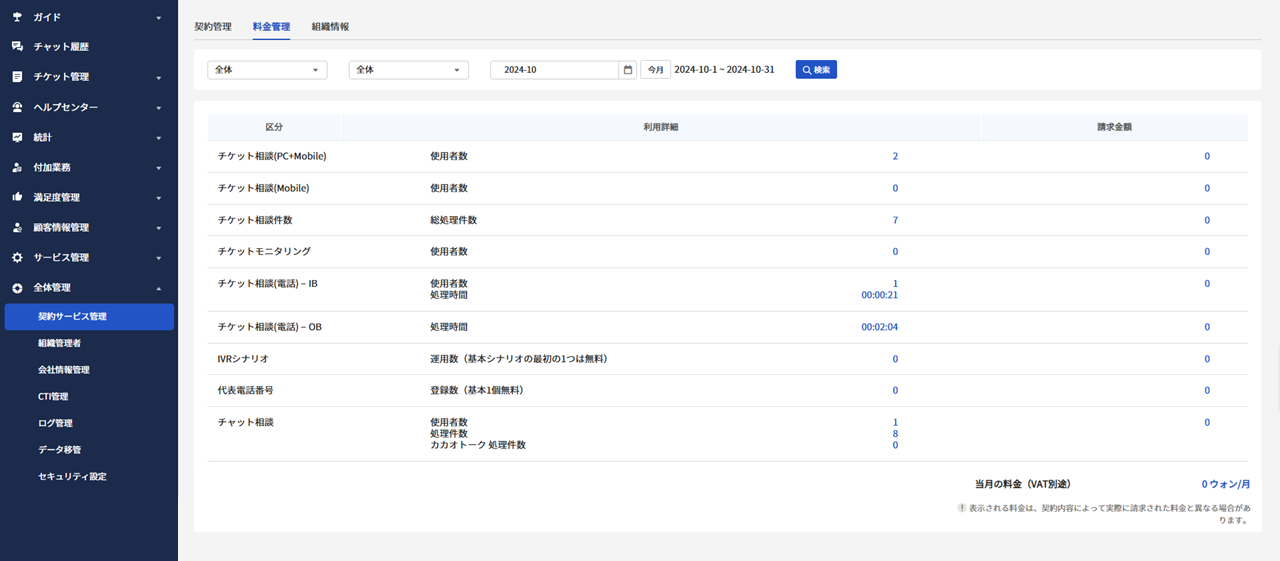The image size is (1280, 561).
Task: Click the help center headset icon
Action: coord(17,107)
